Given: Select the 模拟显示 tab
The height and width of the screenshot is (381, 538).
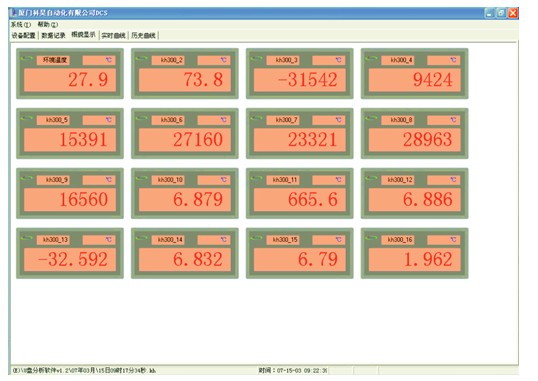Looking at the screenshot, I should tap(83, 35).
